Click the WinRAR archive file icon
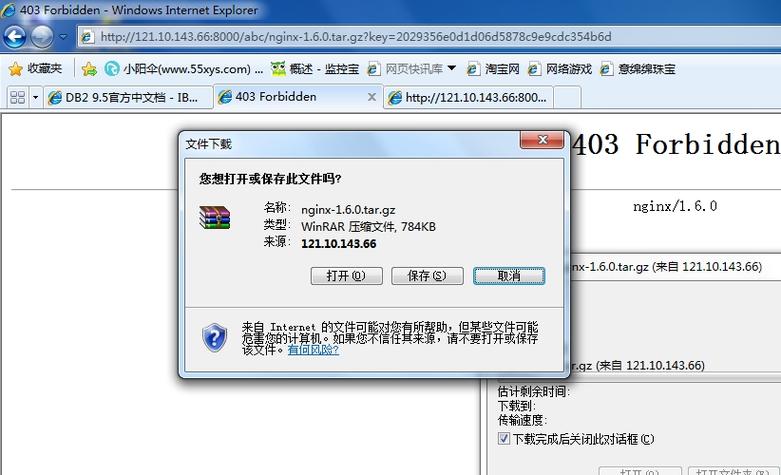The width and height of the screenshot is (781, 475). tap(215, 217)
